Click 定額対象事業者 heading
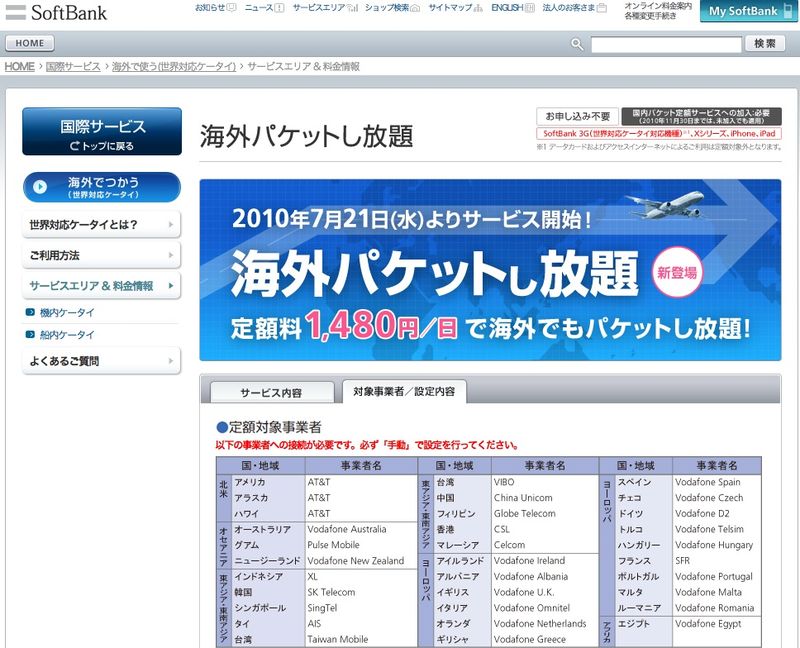The image size is (800, 648). pos(269,427)
